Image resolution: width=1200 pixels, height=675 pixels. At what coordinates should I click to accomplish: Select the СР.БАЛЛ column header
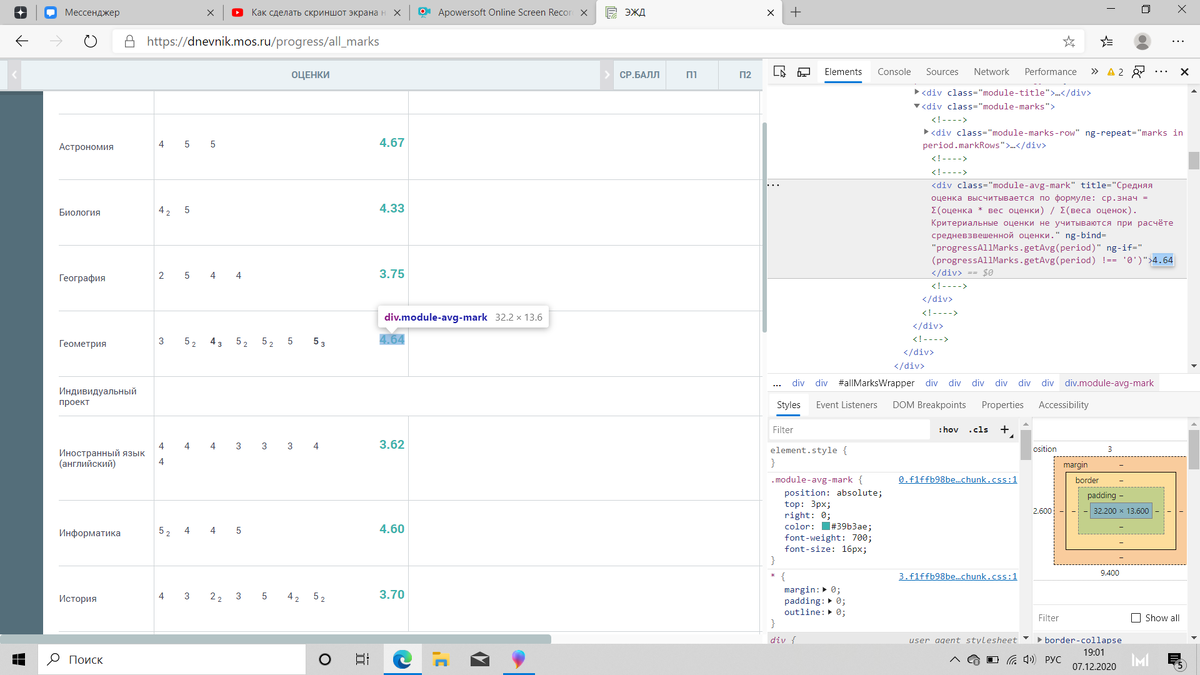[640, 75]
